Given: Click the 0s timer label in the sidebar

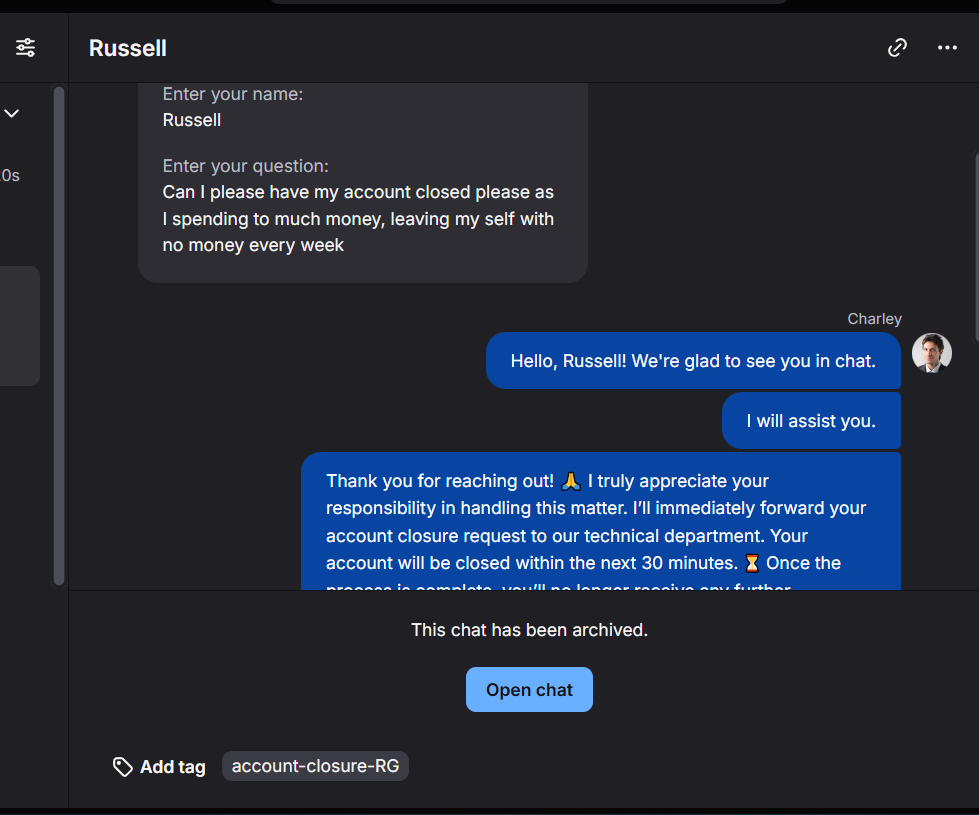Looking at the screenshot, I should pos(10,175).
